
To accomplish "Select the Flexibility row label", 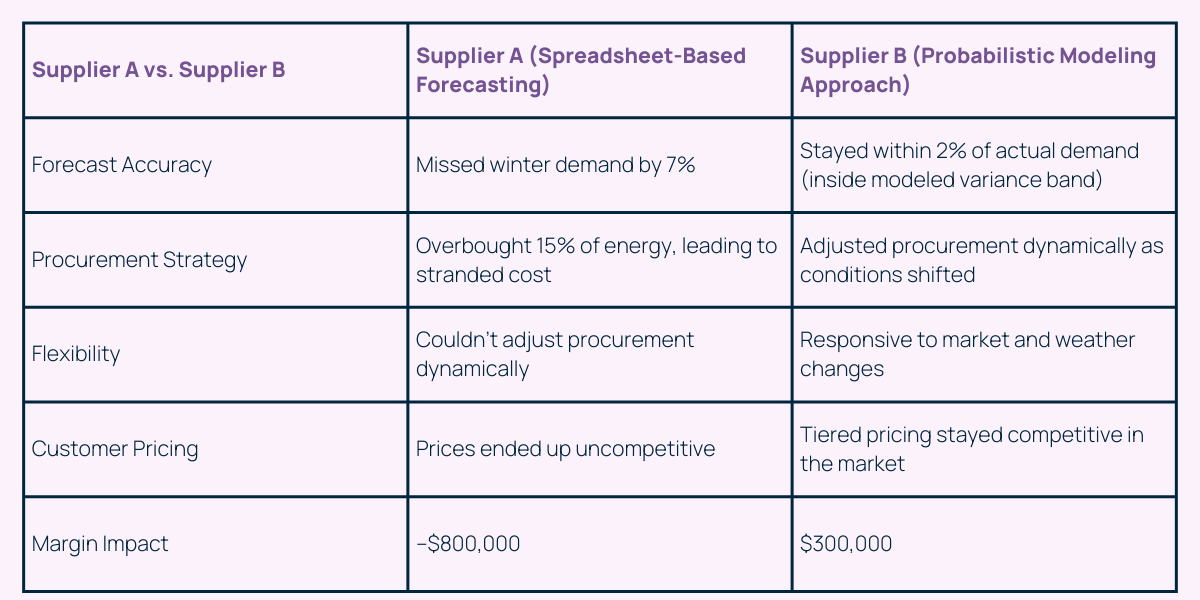I will point(76,354).
